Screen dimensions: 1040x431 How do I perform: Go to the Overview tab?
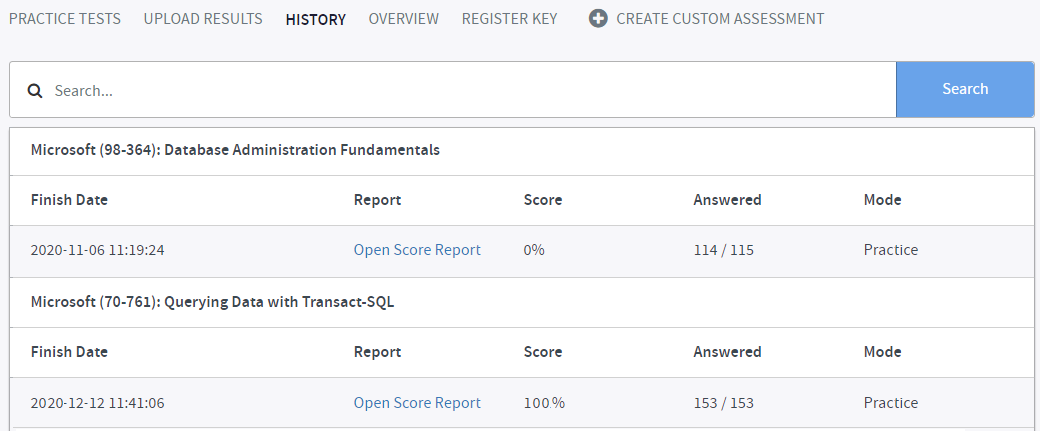point(404,19)
